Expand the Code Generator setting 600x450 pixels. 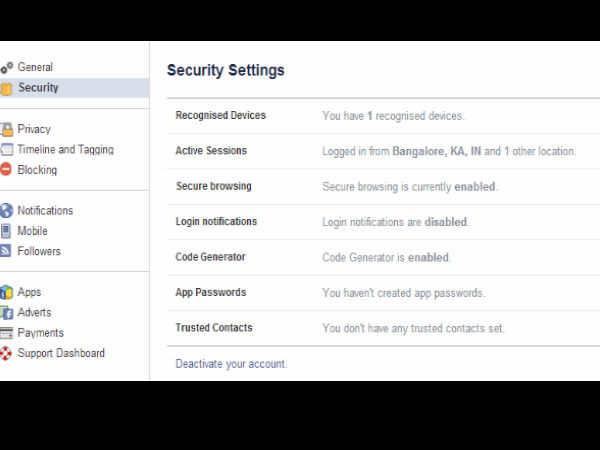tap(210, 257)
